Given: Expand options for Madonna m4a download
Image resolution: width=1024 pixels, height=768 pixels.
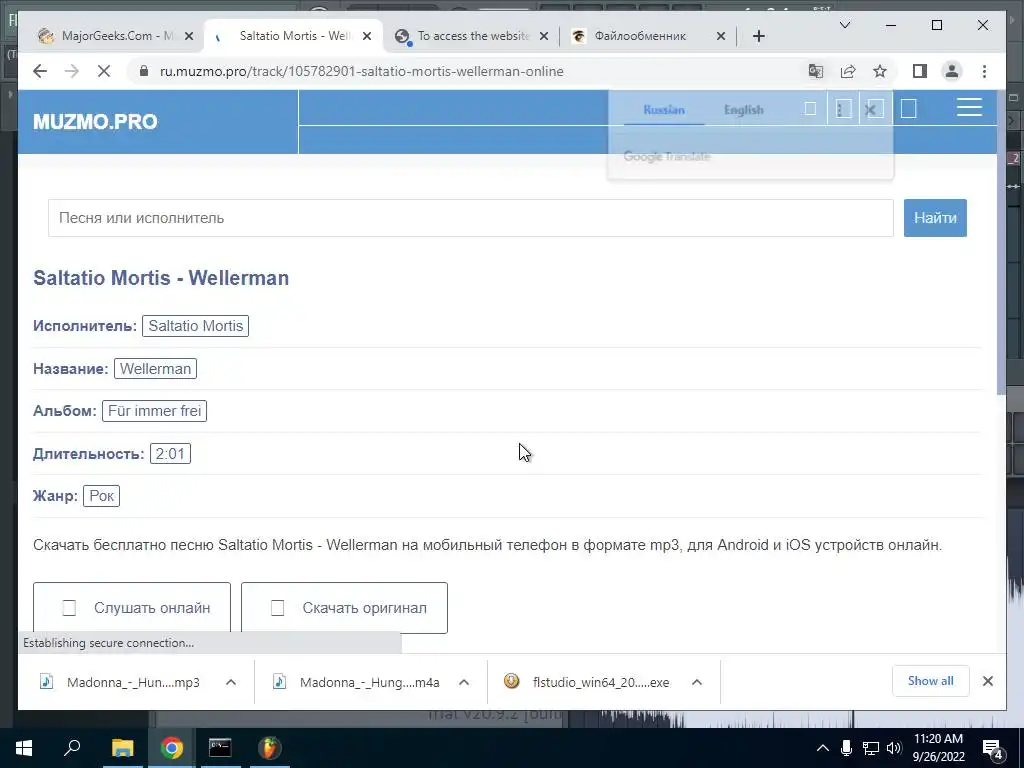Looking at the screenshot, I should 464,682.
